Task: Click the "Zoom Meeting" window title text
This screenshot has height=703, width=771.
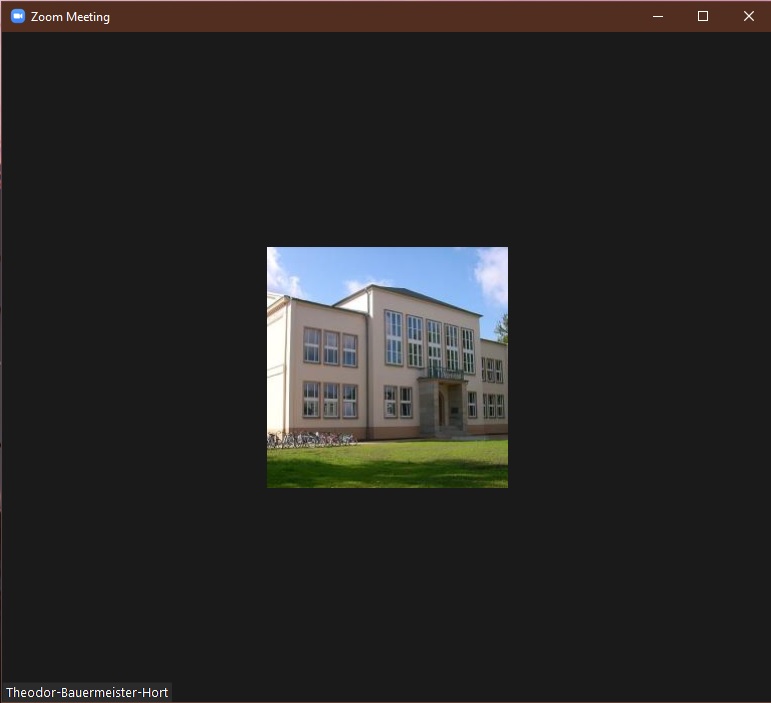Action: (70, 17)
